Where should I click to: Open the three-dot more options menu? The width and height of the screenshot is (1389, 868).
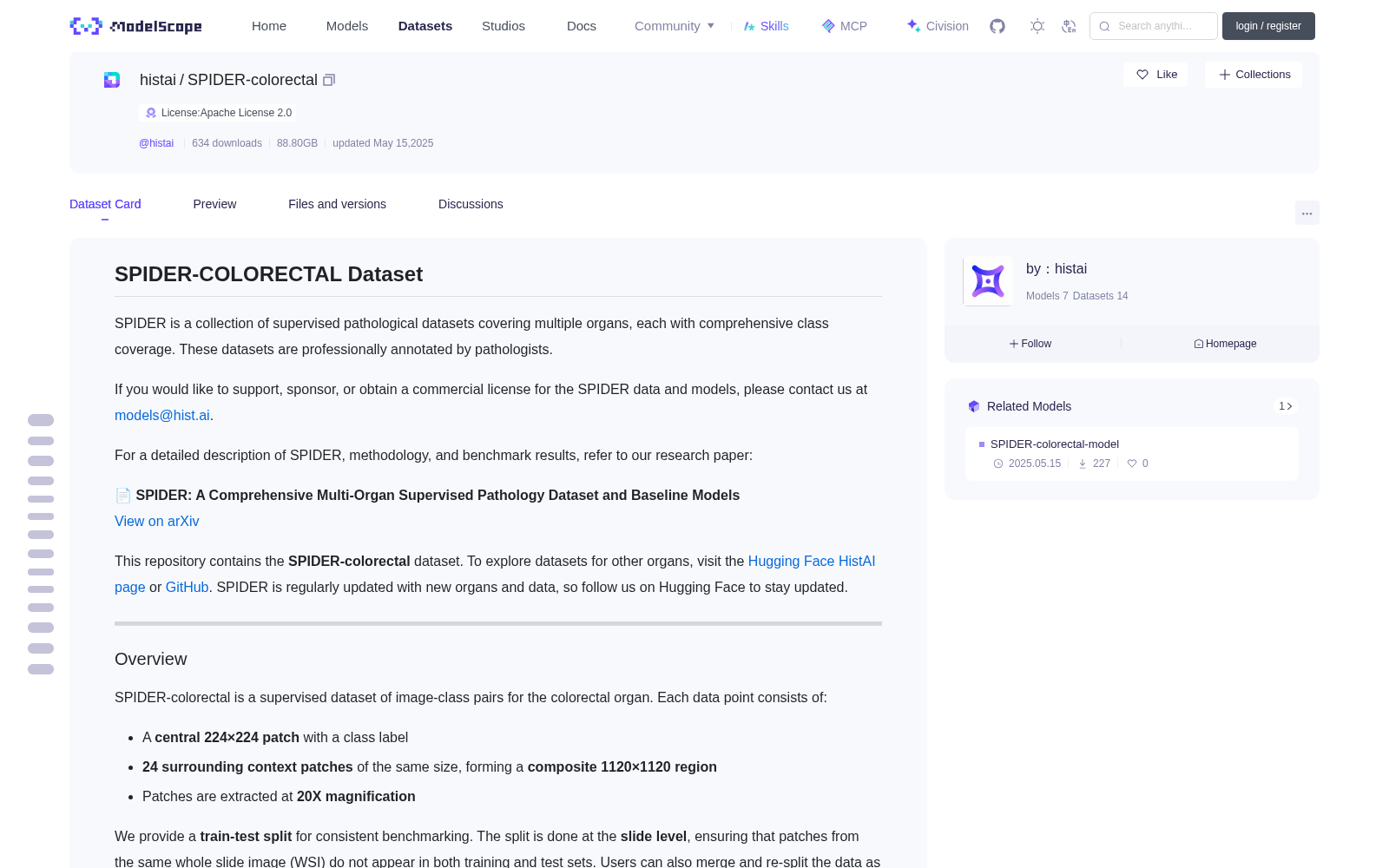(x=1307, y=213)
